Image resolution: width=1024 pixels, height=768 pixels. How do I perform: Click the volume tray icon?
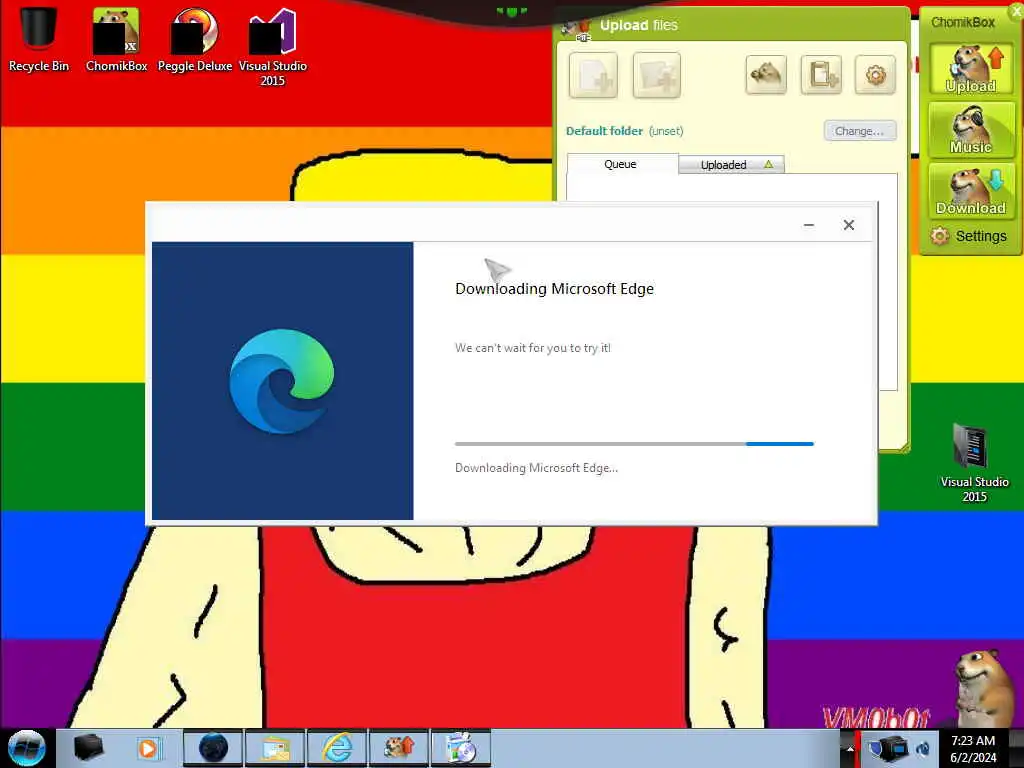click(923, 748)
